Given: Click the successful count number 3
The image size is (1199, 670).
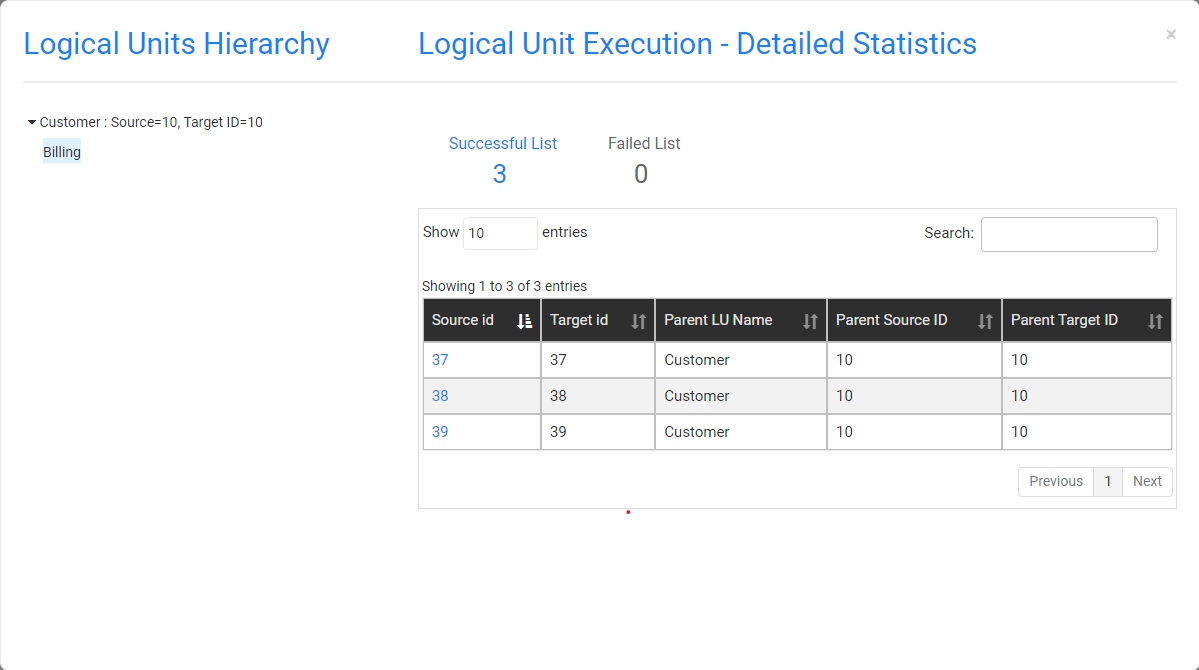Looking at the screenshot, I should tap(499, 175).
